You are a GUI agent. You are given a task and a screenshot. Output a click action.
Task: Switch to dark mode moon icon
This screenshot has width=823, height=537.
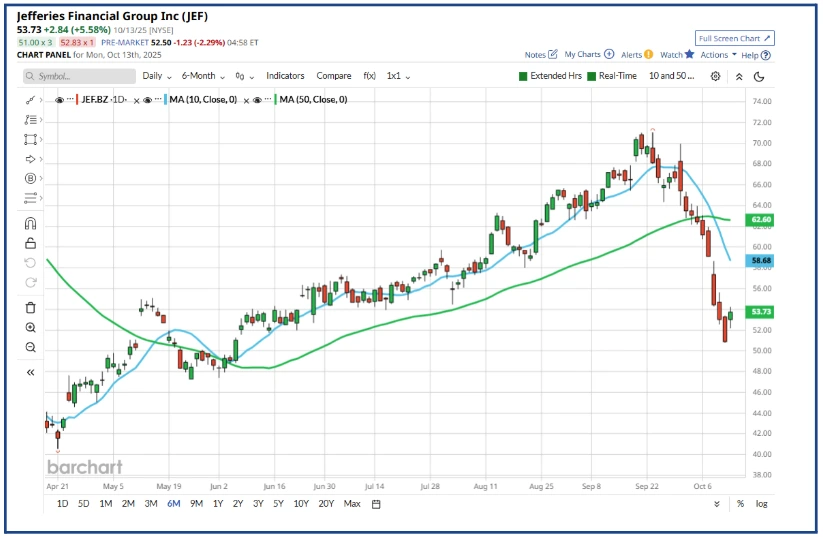pos(760,76)
